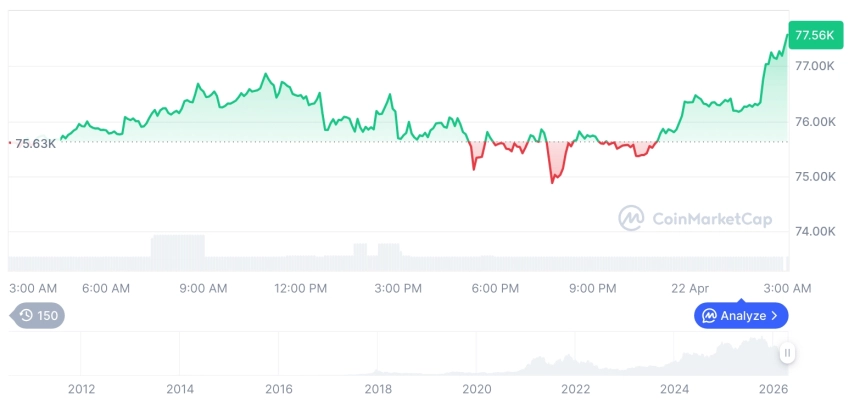Click 2012 on the overview timeline
This screenshot has height=401, width=860.
[x=81, y=388]
